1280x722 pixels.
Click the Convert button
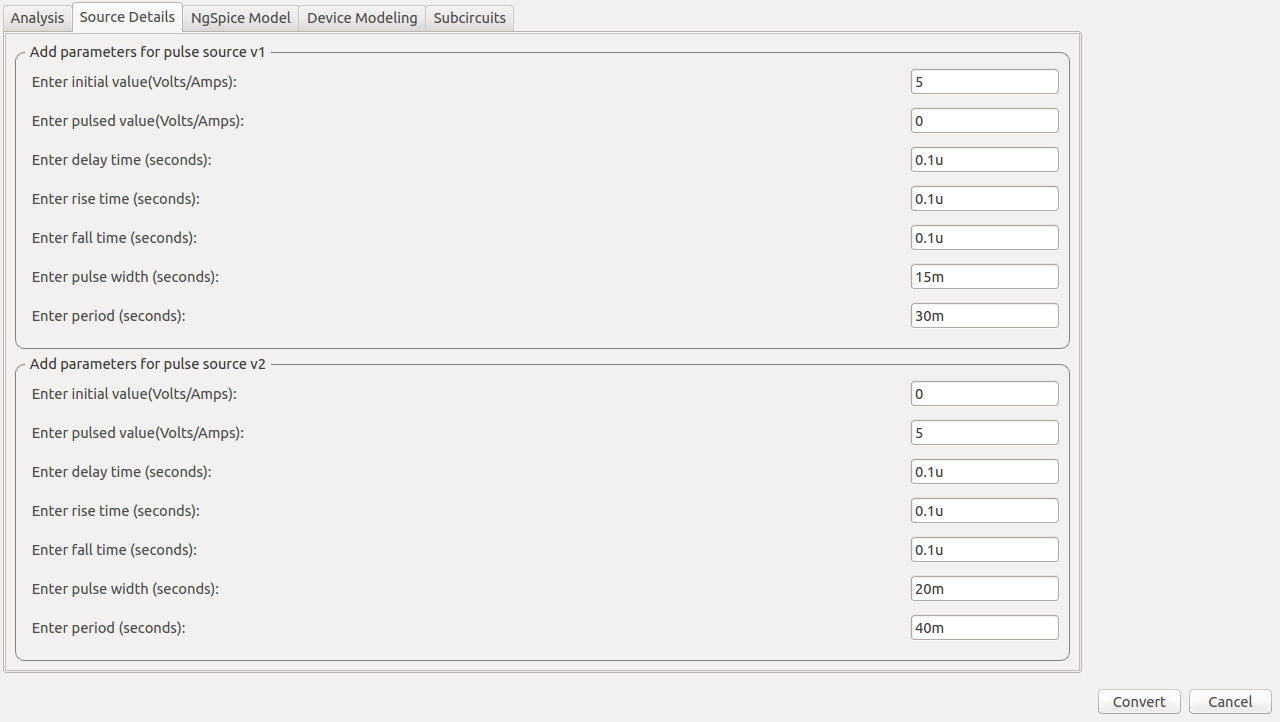1139,702
